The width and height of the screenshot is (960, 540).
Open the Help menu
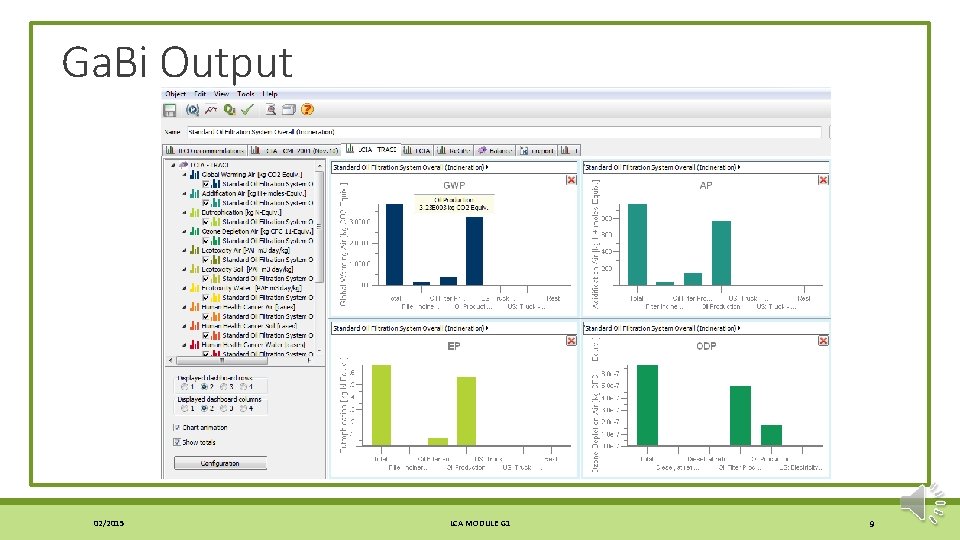[270, 94]
